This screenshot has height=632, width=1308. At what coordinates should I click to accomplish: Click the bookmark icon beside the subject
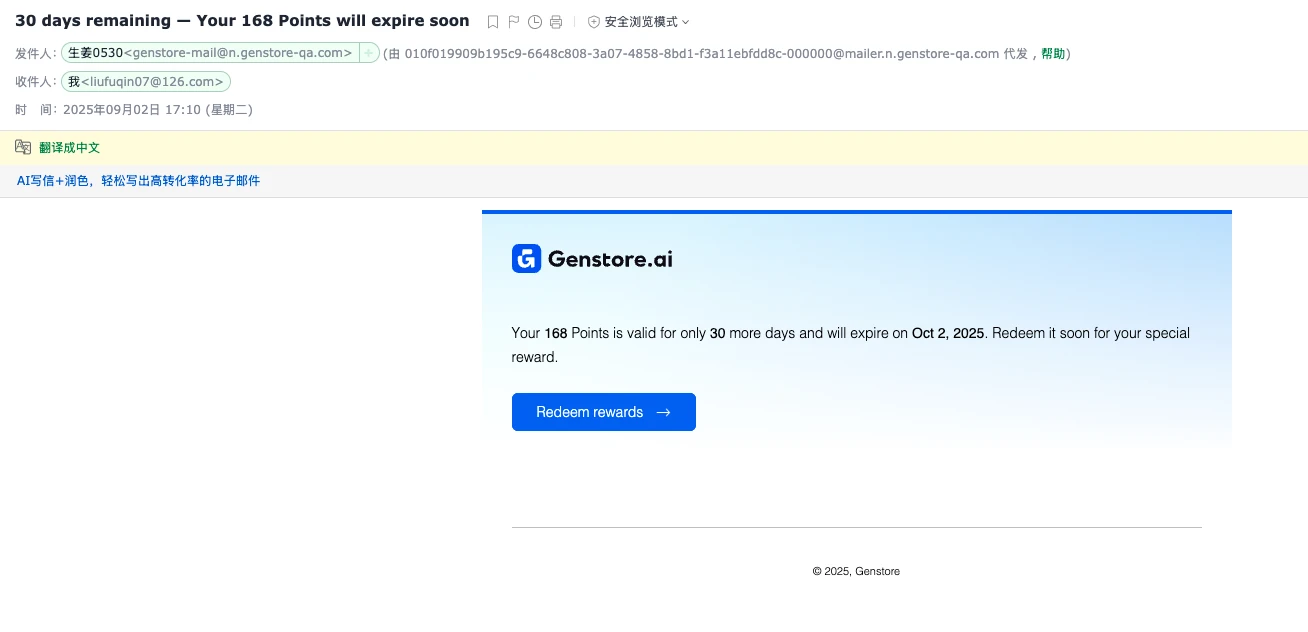coord(493,22)
